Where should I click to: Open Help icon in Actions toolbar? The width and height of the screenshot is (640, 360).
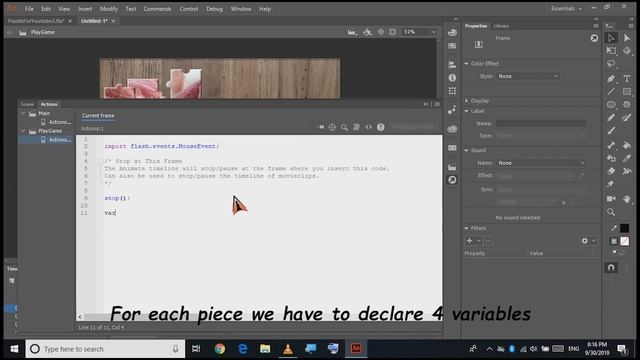(x=380, y=127)
